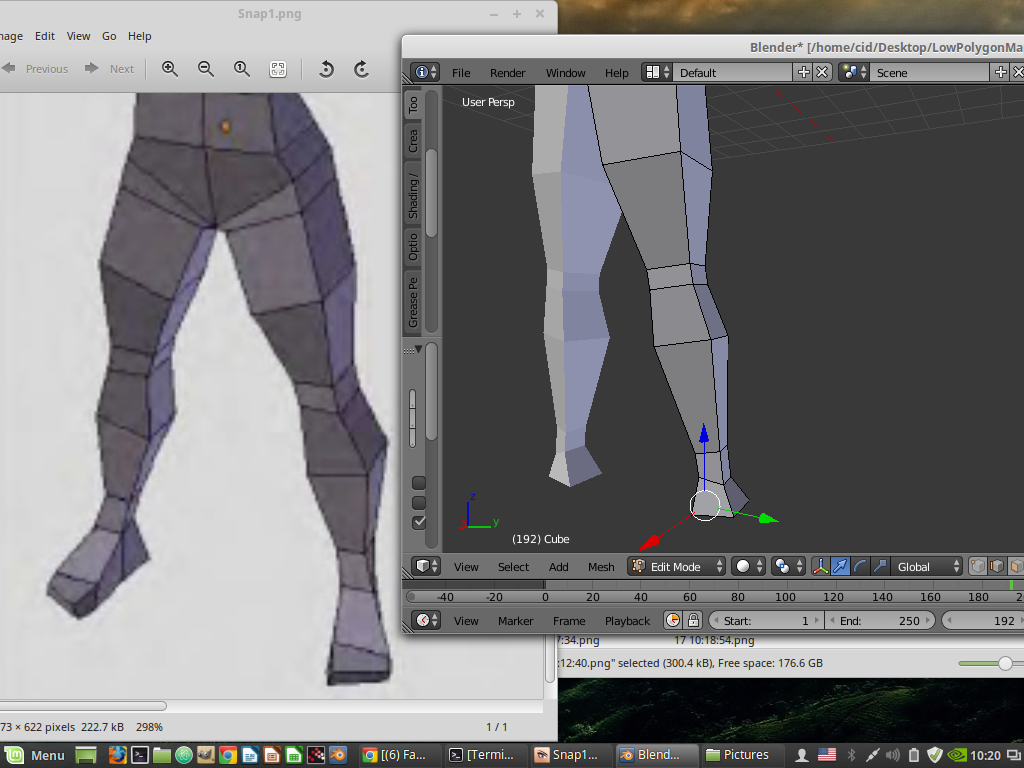Open the Shading/UVs tab in shelf
Screen dimensions: 1024x768
pyautogui.click(x=413, y=196)
